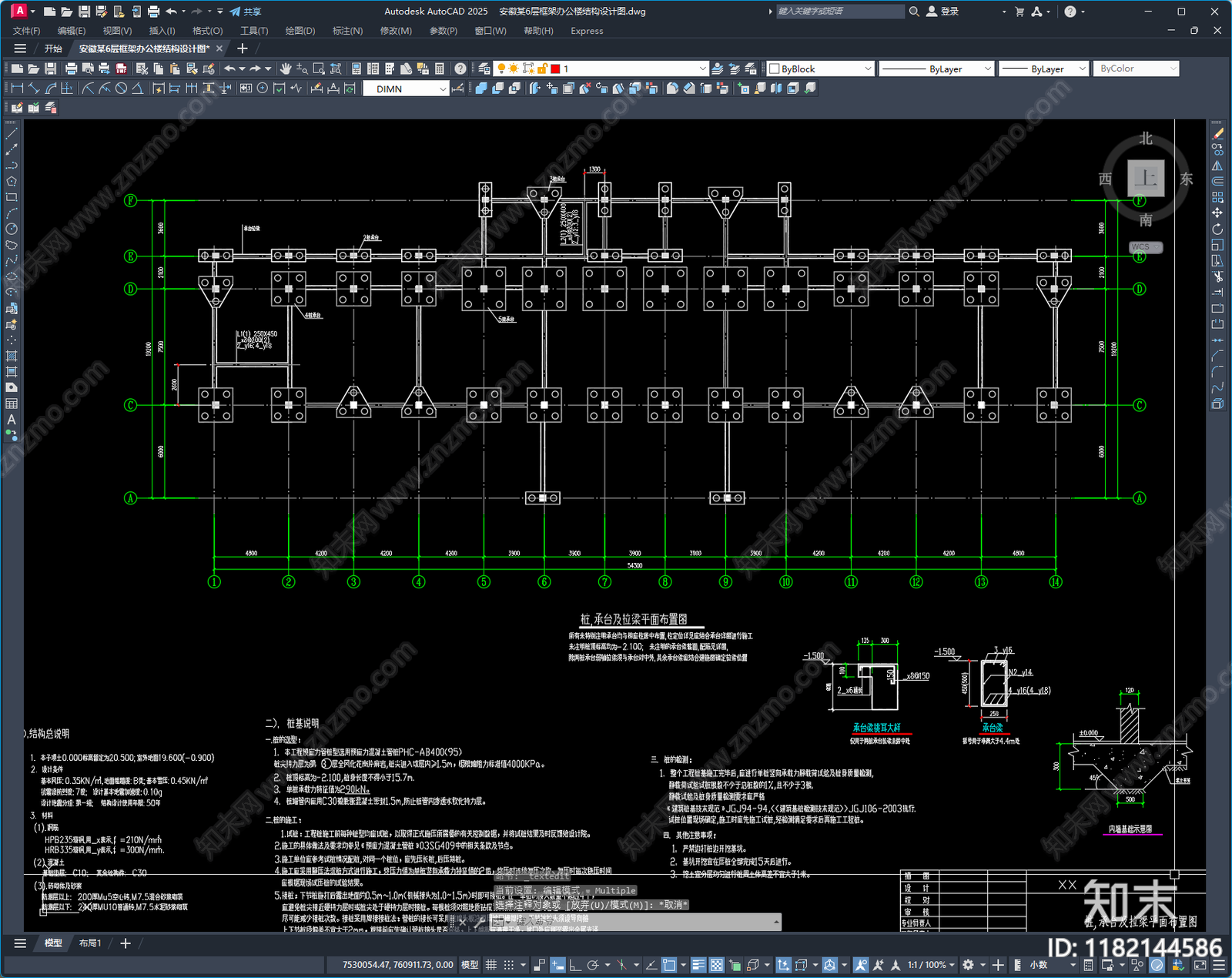Open the Help question mark icon in the toolbar
Viewport: 1232px width, 978px height.
pos(460,69)
